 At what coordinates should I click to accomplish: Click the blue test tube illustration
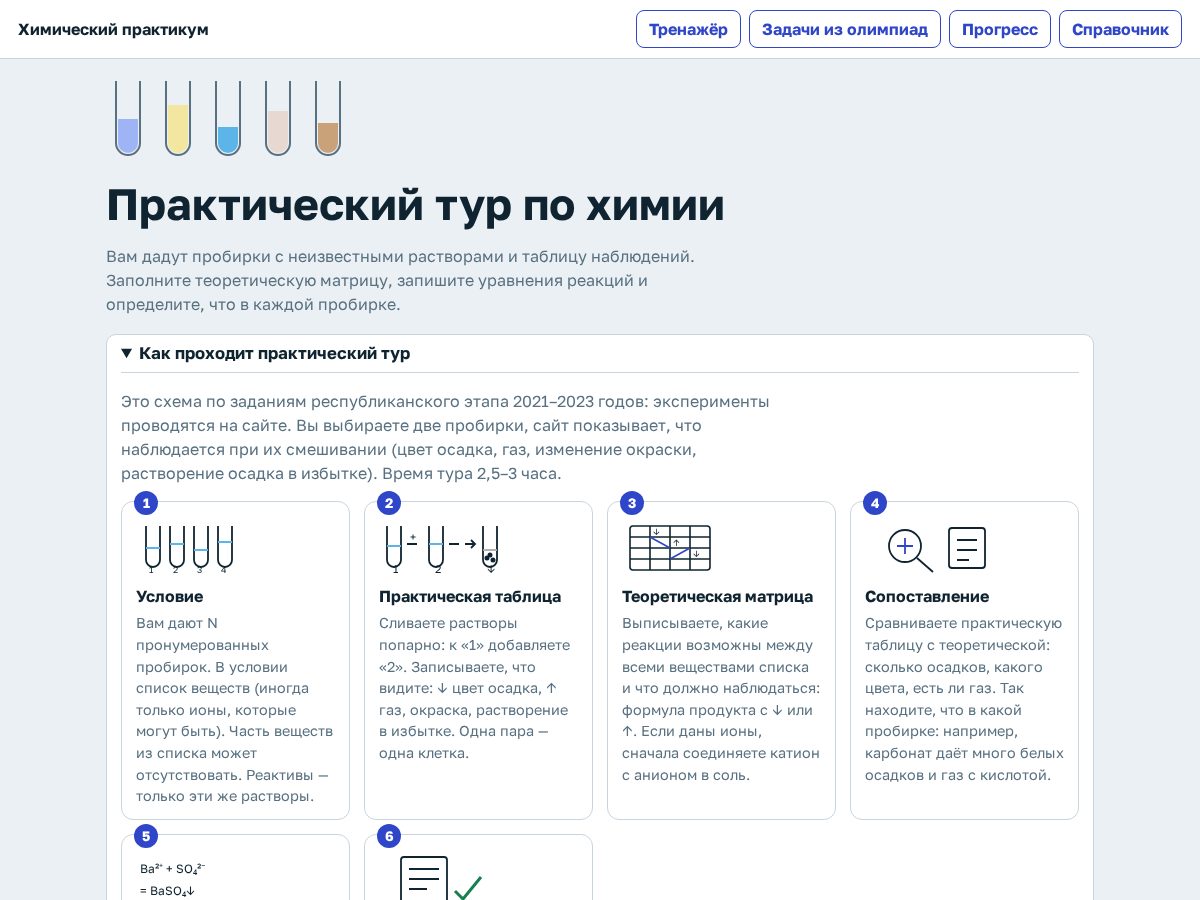pyautogui.click(x=228, y=118)
